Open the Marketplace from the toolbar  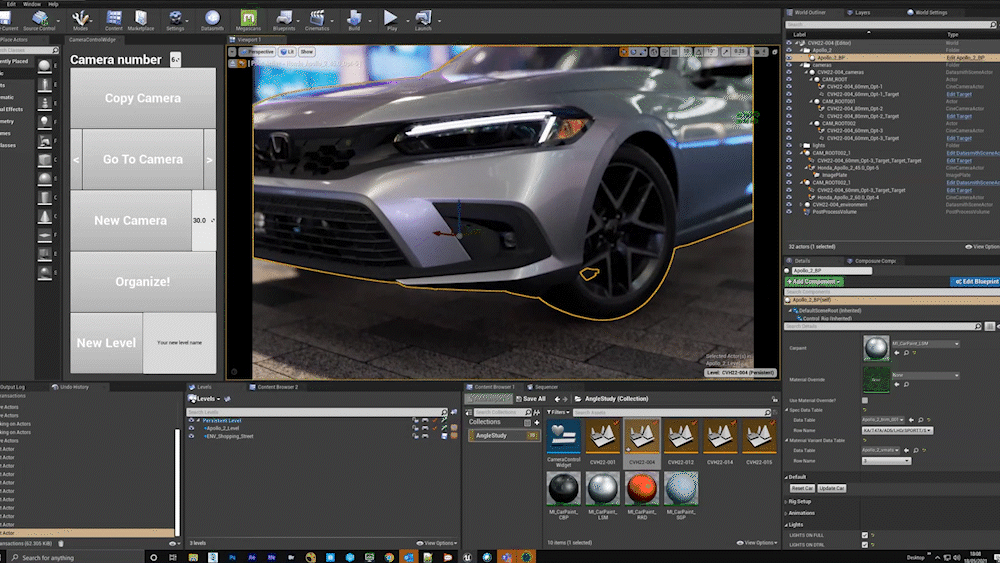141,19
